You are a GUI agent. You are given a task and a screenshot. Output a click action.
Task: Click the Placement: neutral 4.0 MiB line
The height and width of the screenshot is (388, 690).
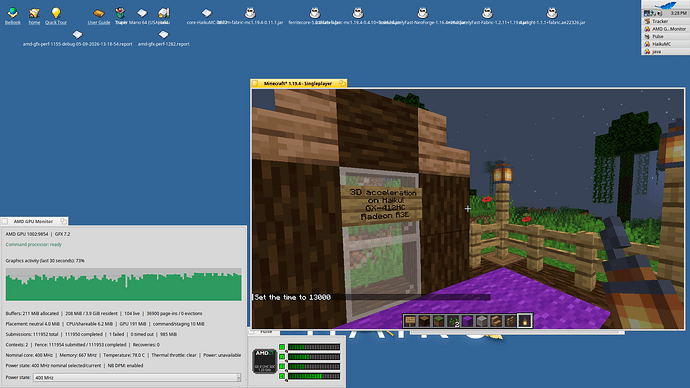(105, 324)
